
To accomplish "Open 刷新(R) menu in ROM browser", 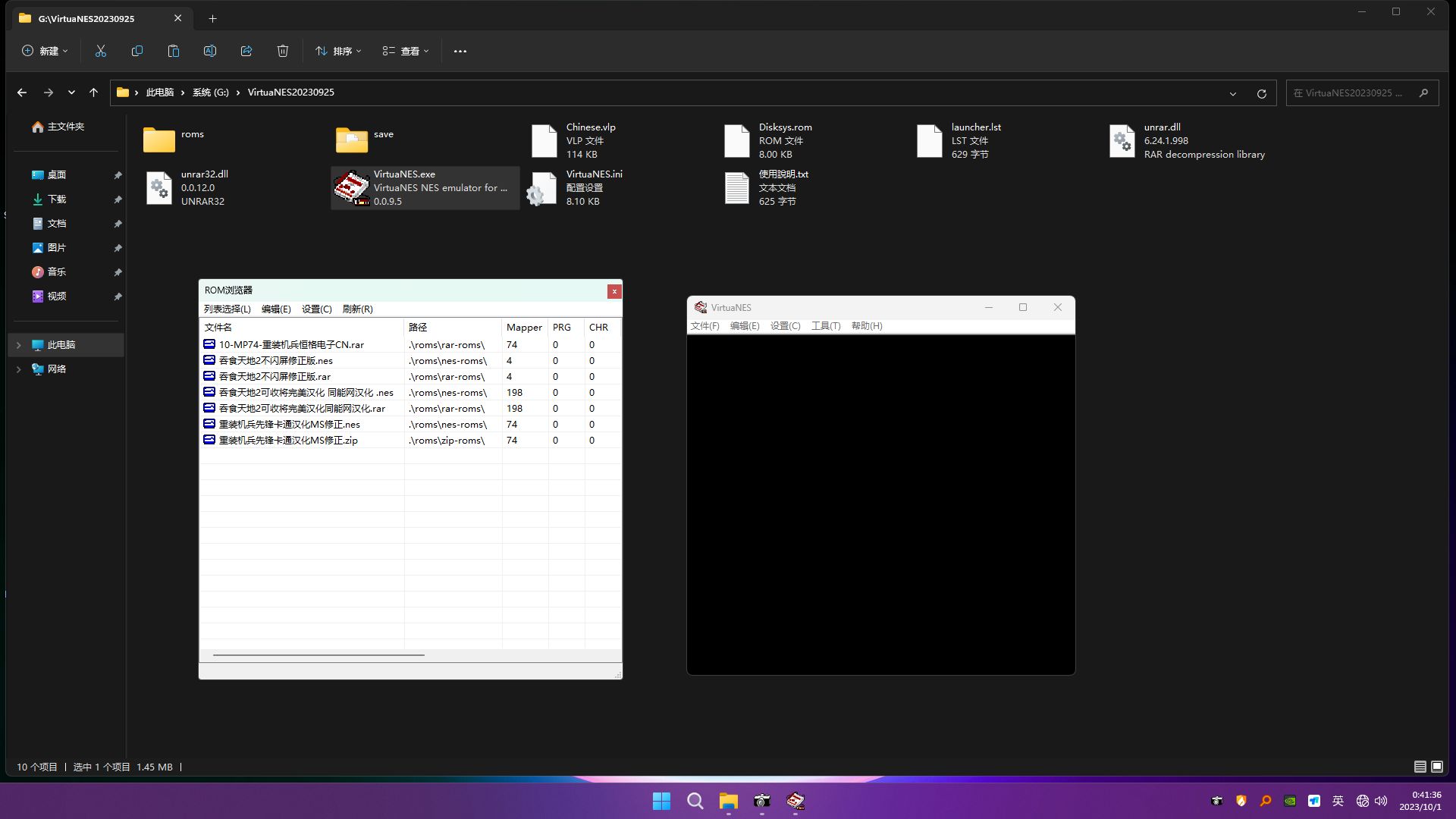I will pyautogui.click(x=357, y=309).
